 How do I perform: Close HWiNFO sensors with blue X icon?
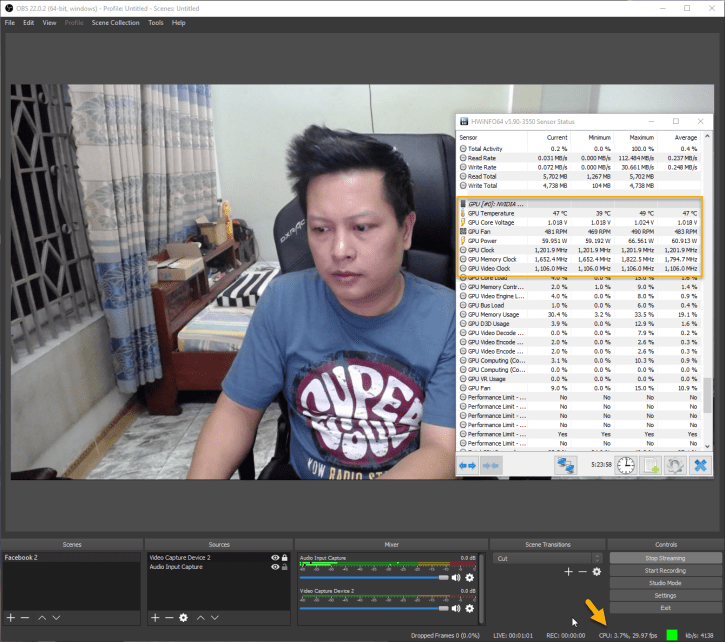(x=700, y=465)
